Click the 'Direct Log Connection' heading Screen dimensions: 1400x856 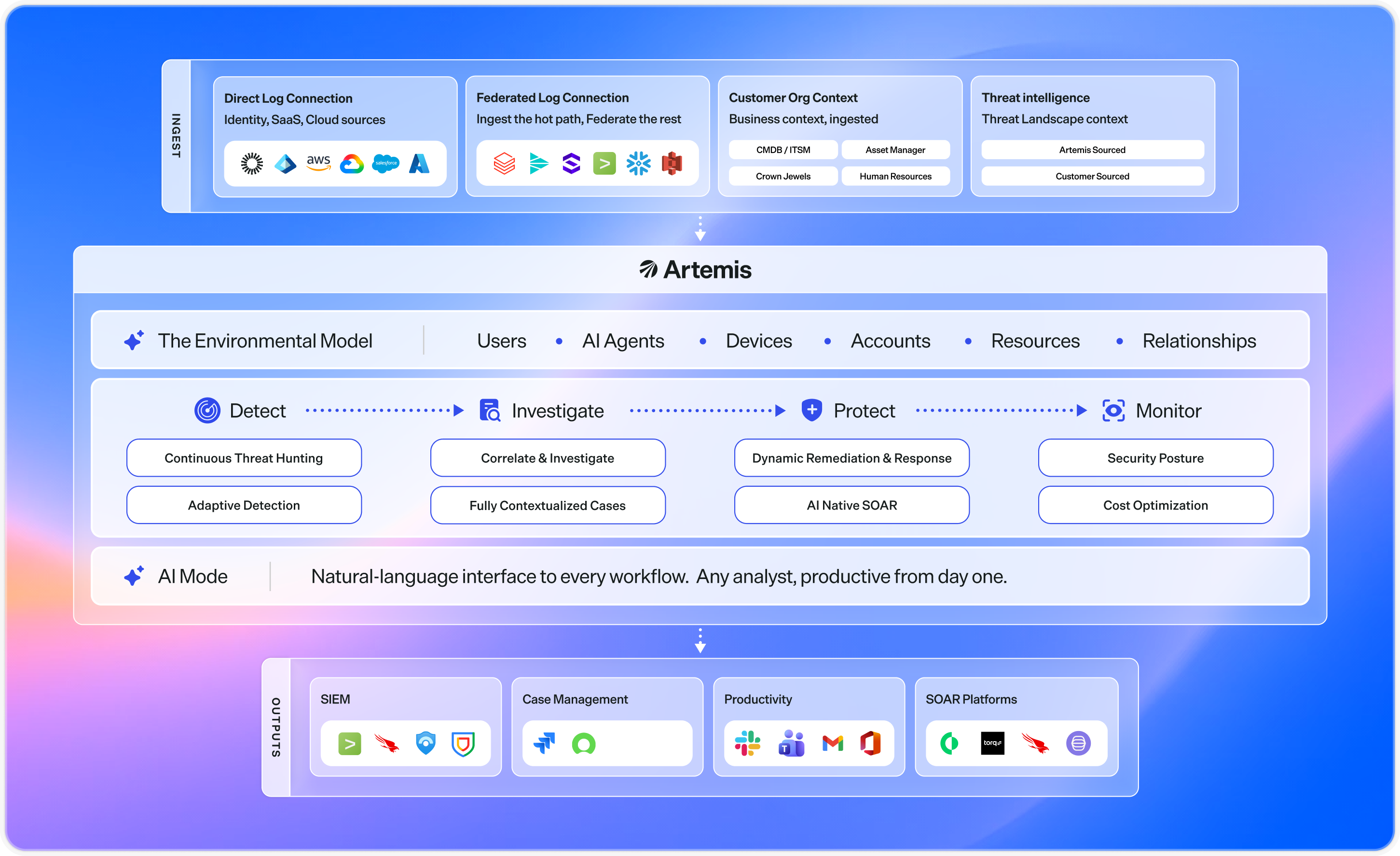coord(288,98)
